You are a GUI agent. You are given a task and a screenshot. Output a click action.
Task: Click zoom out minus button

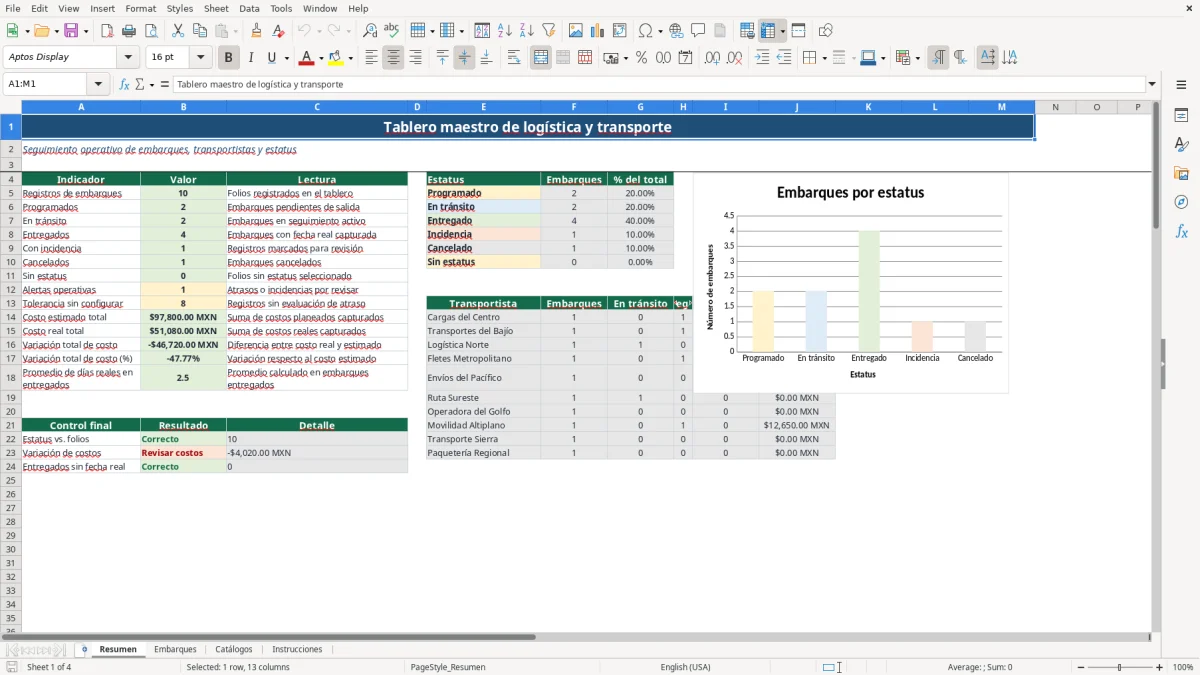[x=1080, y=667]
